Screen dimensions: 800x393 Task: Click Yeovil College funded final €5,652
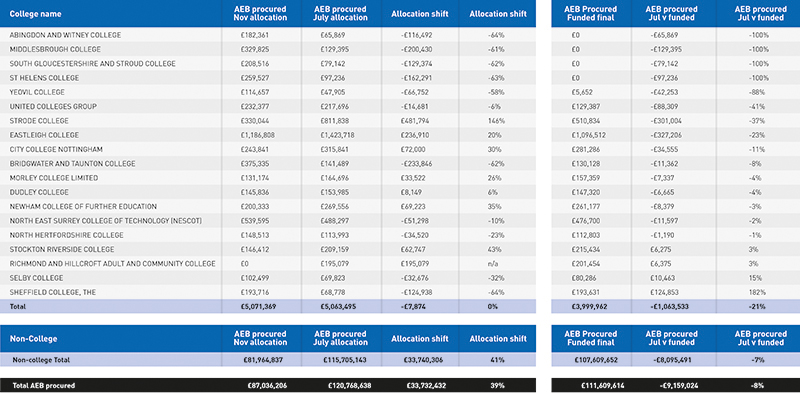click(581, 92)
